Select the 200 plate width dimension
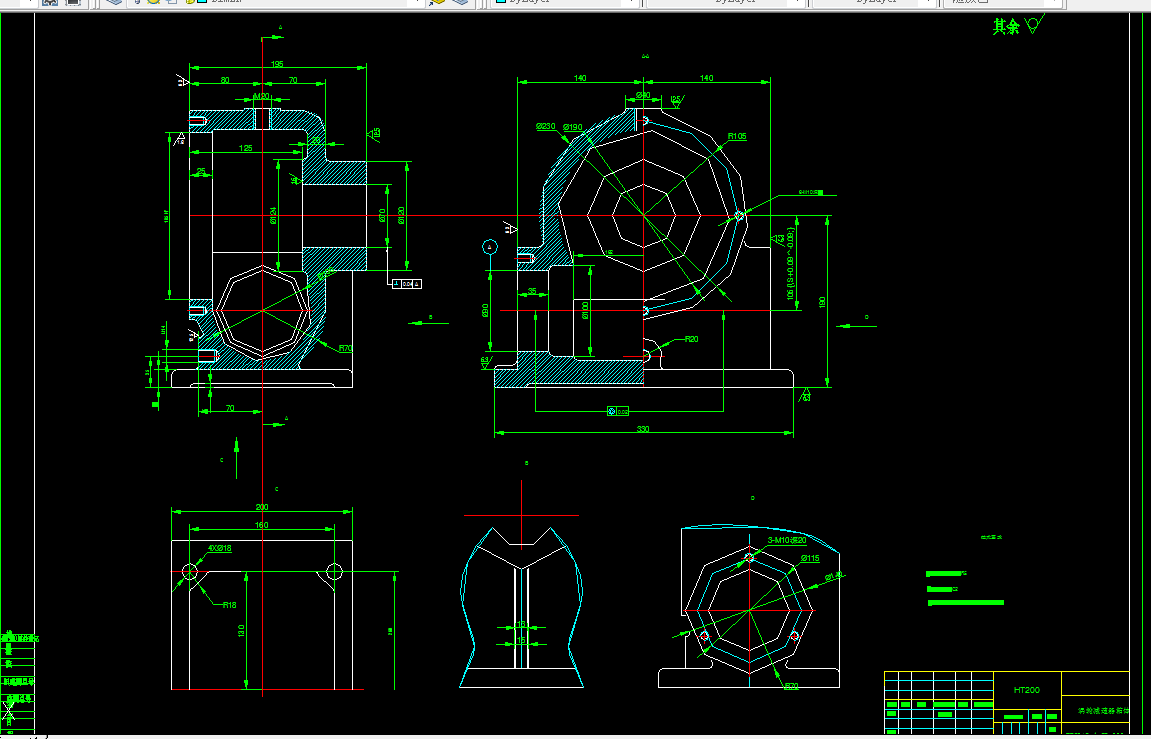This screenshot has height=739, width=1151. [261, 507]
